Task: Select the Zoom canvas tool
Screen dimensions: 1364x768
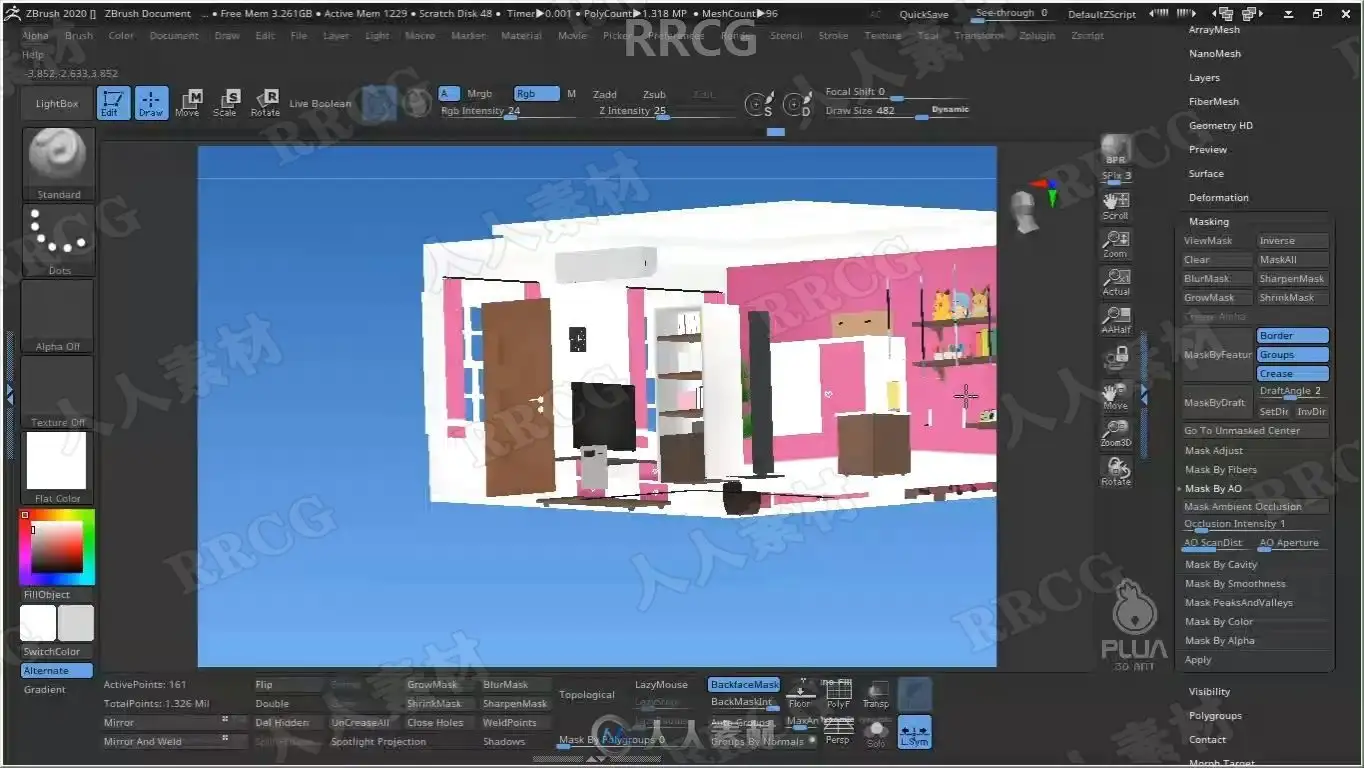Action: coord(1116,243)
